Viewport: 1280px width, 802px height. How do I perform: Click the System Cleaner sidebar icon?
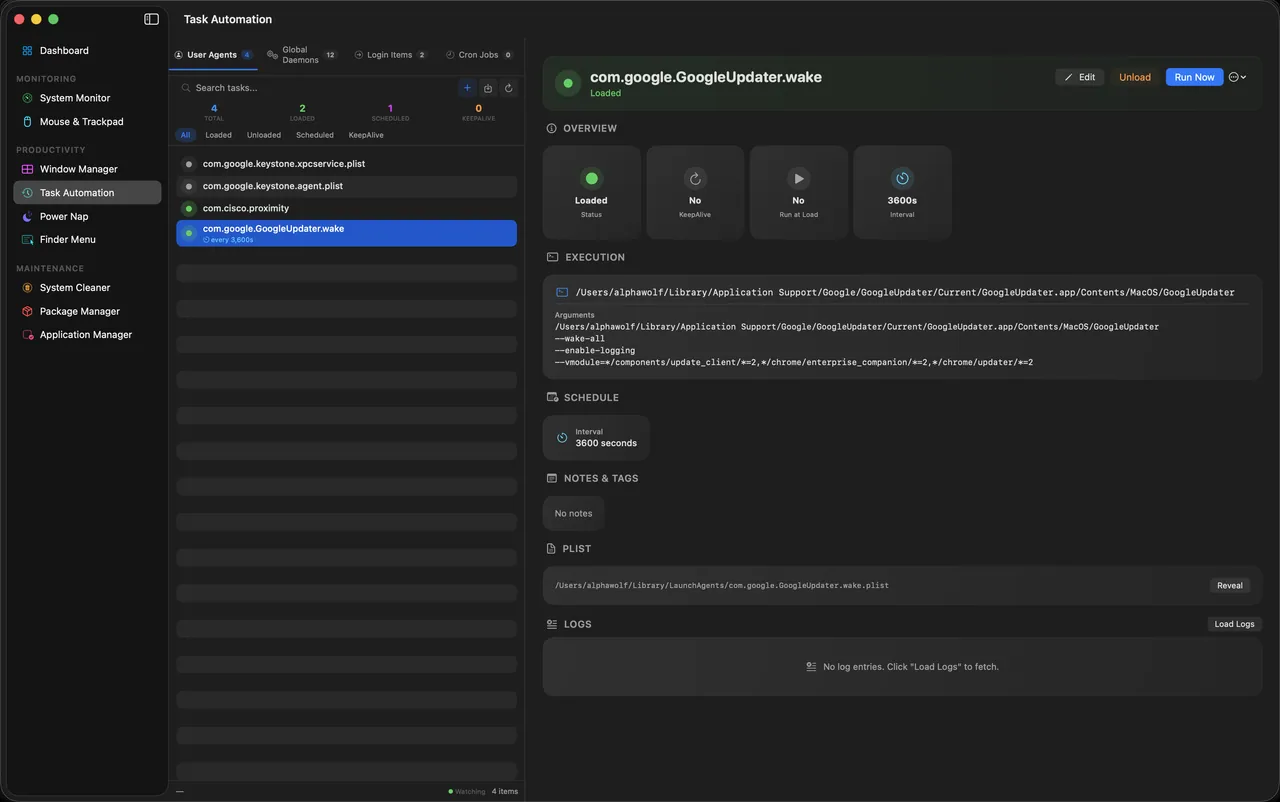click(x=27, y=288)
